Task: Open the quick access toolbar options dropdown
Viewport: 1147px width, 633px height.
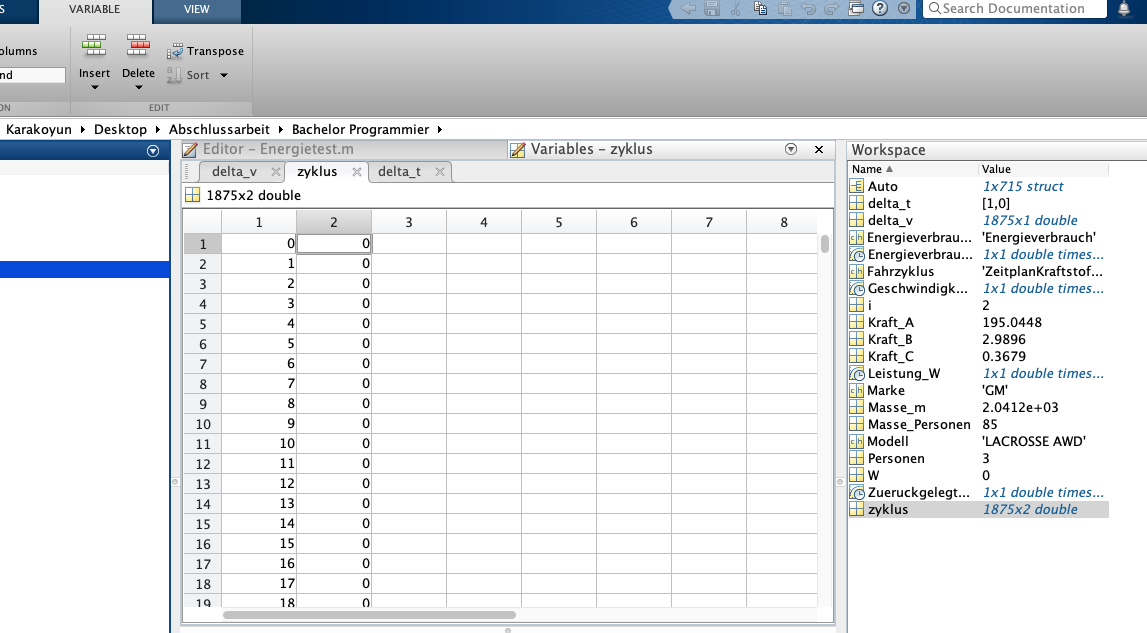Action: pyautogui.click(x=904, y=9)
